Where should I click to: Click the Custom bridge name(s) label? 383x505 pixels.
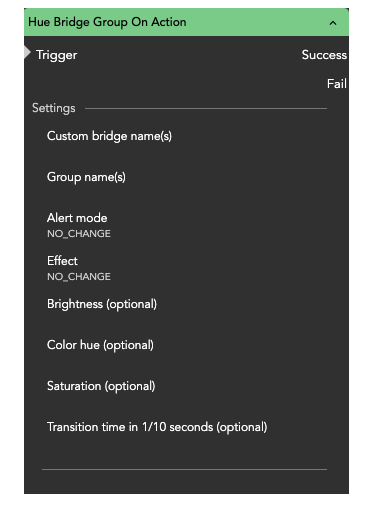click(x=109, y=136)
